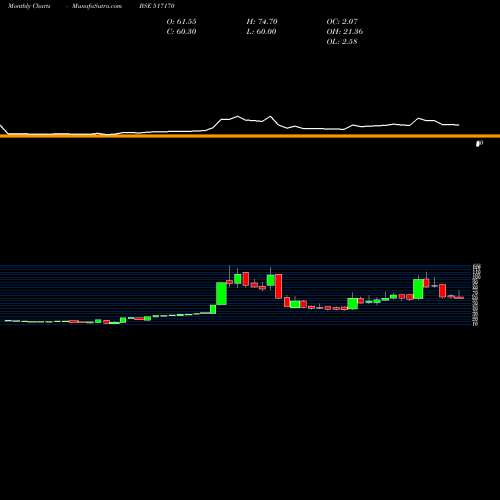
Task: Select the open value 'O: 61.55'
Action: [x=181, y=21]
